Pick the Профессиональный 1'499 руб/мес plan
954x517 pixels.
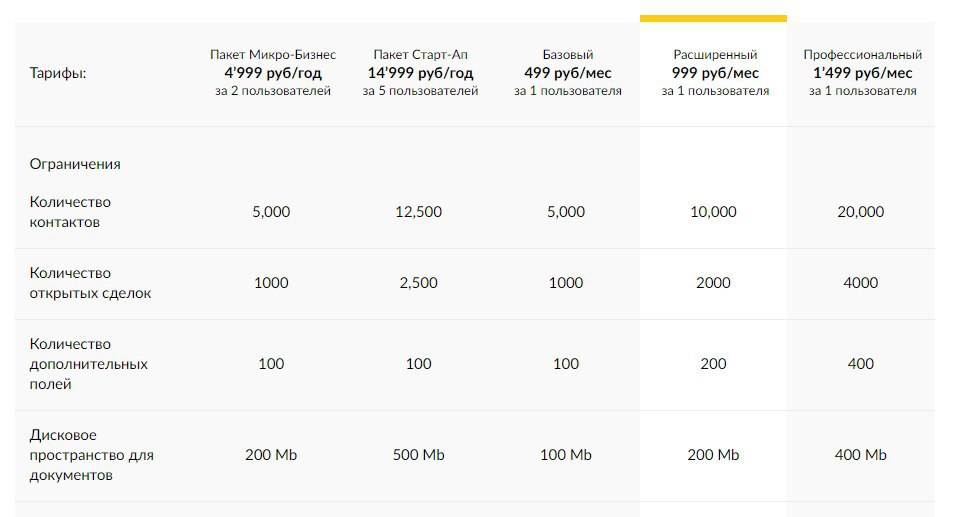coord(862,73)
